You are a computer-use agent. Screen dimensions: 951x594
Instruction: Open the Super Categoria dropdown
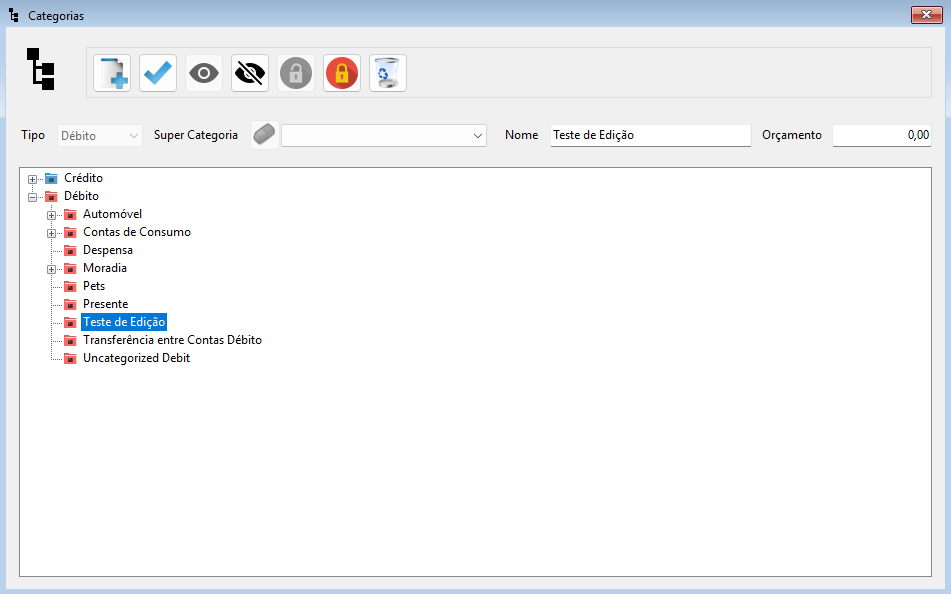(x=477, y=136)
